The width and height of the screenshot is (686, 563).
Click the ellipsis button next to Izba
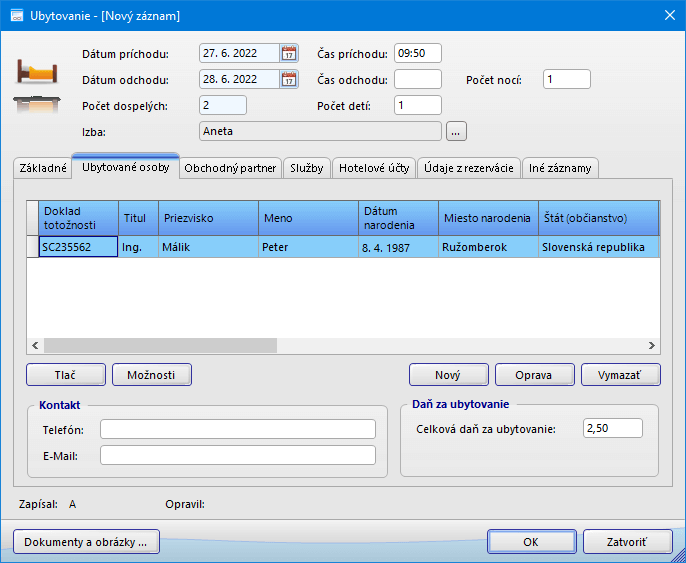point(456,131)
